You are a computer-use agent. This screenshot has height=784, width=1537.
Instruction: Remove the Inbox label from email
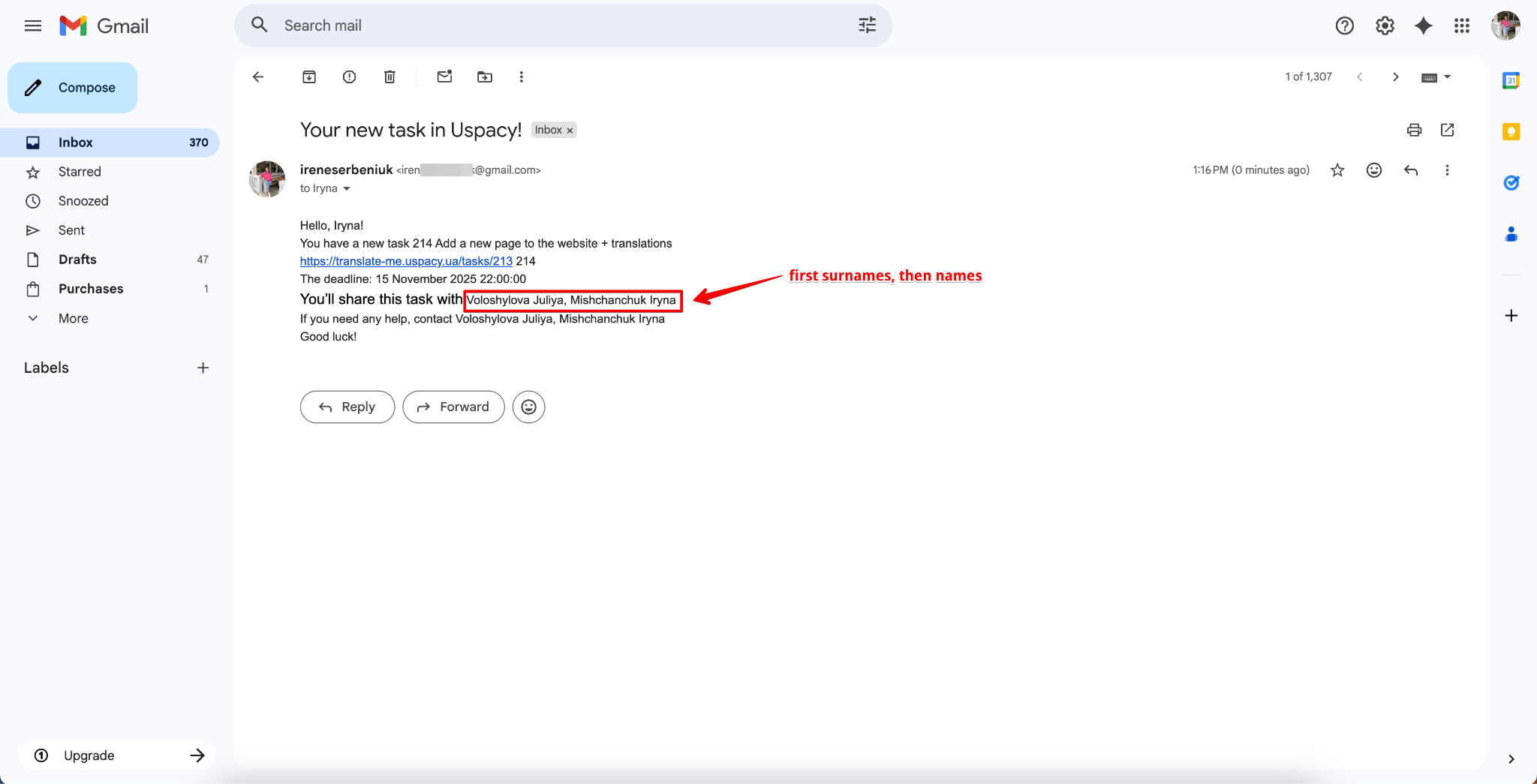click(x=570, y=131)
